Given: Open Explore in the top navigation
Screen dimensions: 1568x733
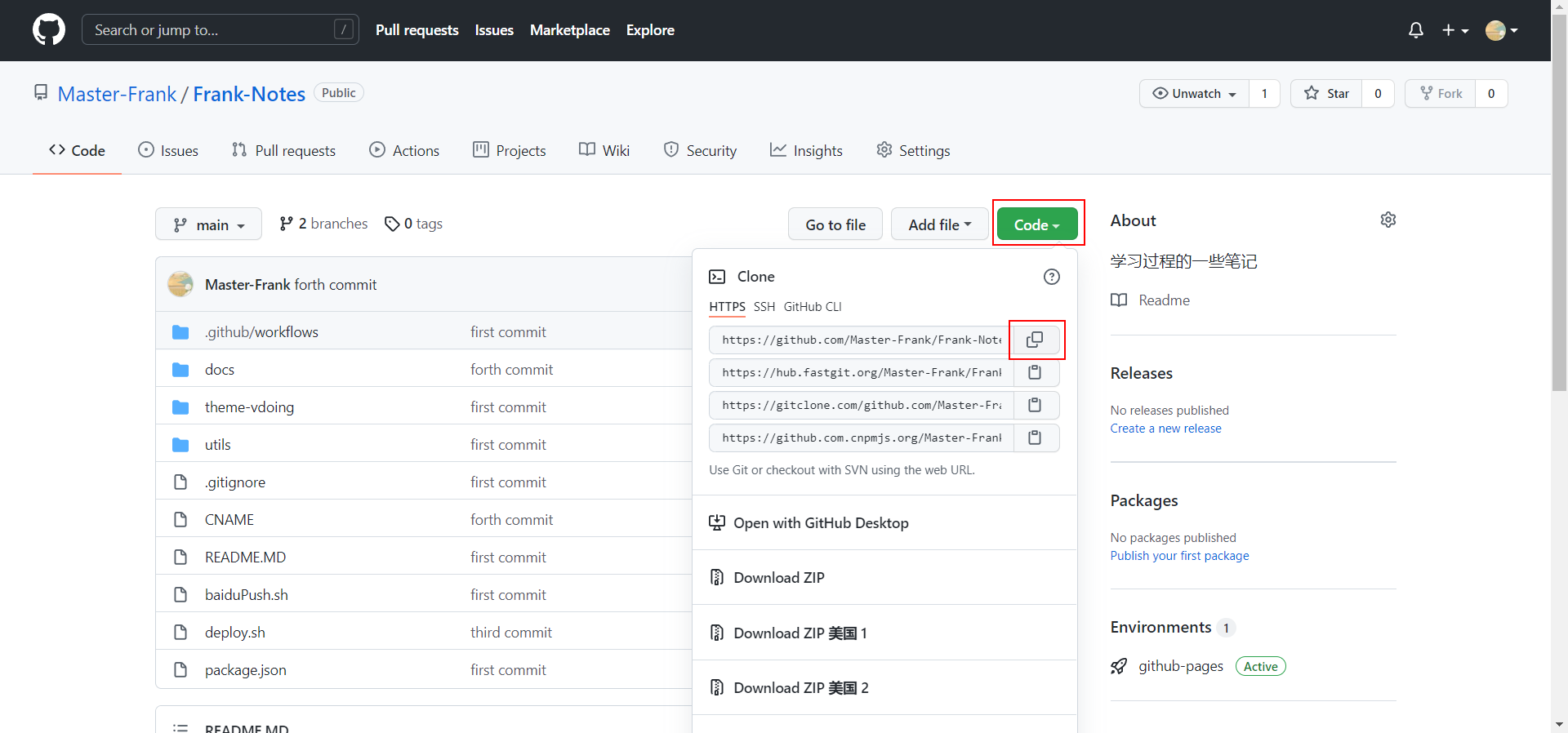Looking at the screenshot, I should coord(650,30).
